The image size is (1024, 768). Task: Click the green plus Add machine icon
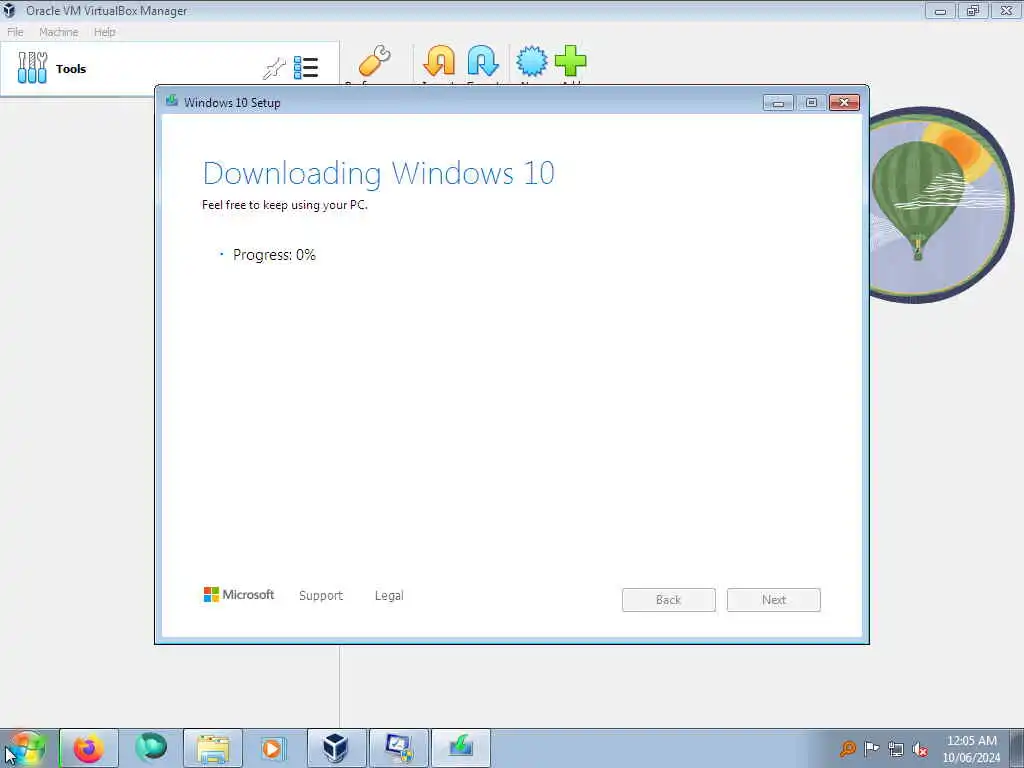pos(570,61)
